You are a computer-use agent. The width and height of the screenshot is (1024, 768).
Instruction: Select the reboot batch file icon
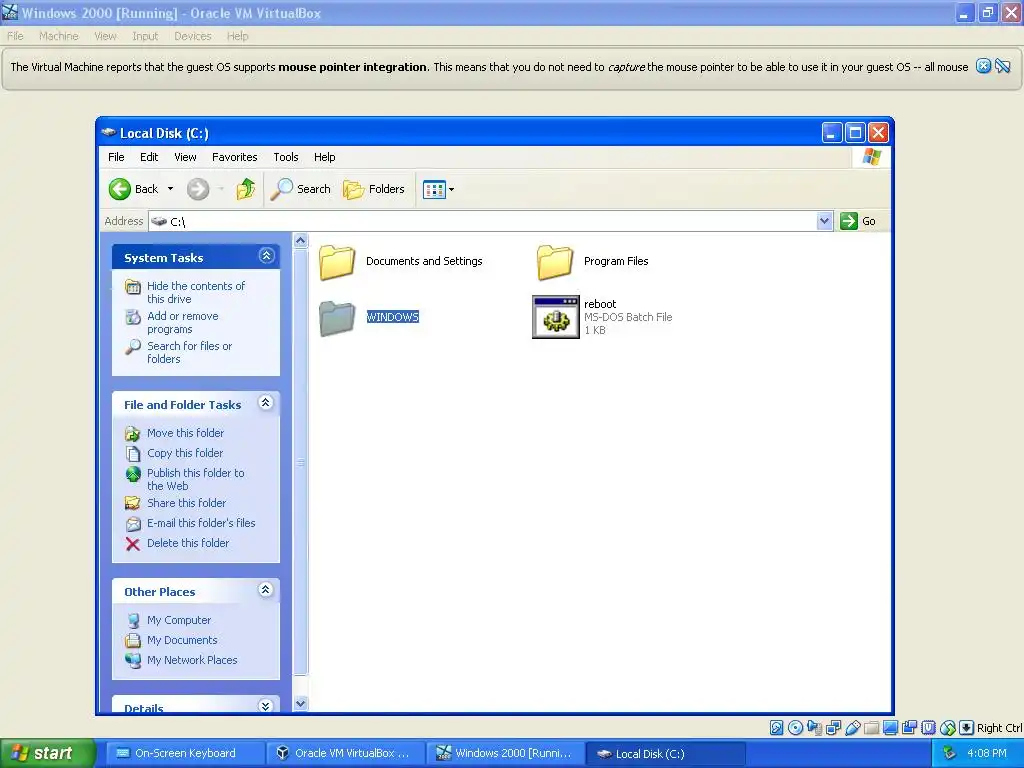[x=556, y=317]
